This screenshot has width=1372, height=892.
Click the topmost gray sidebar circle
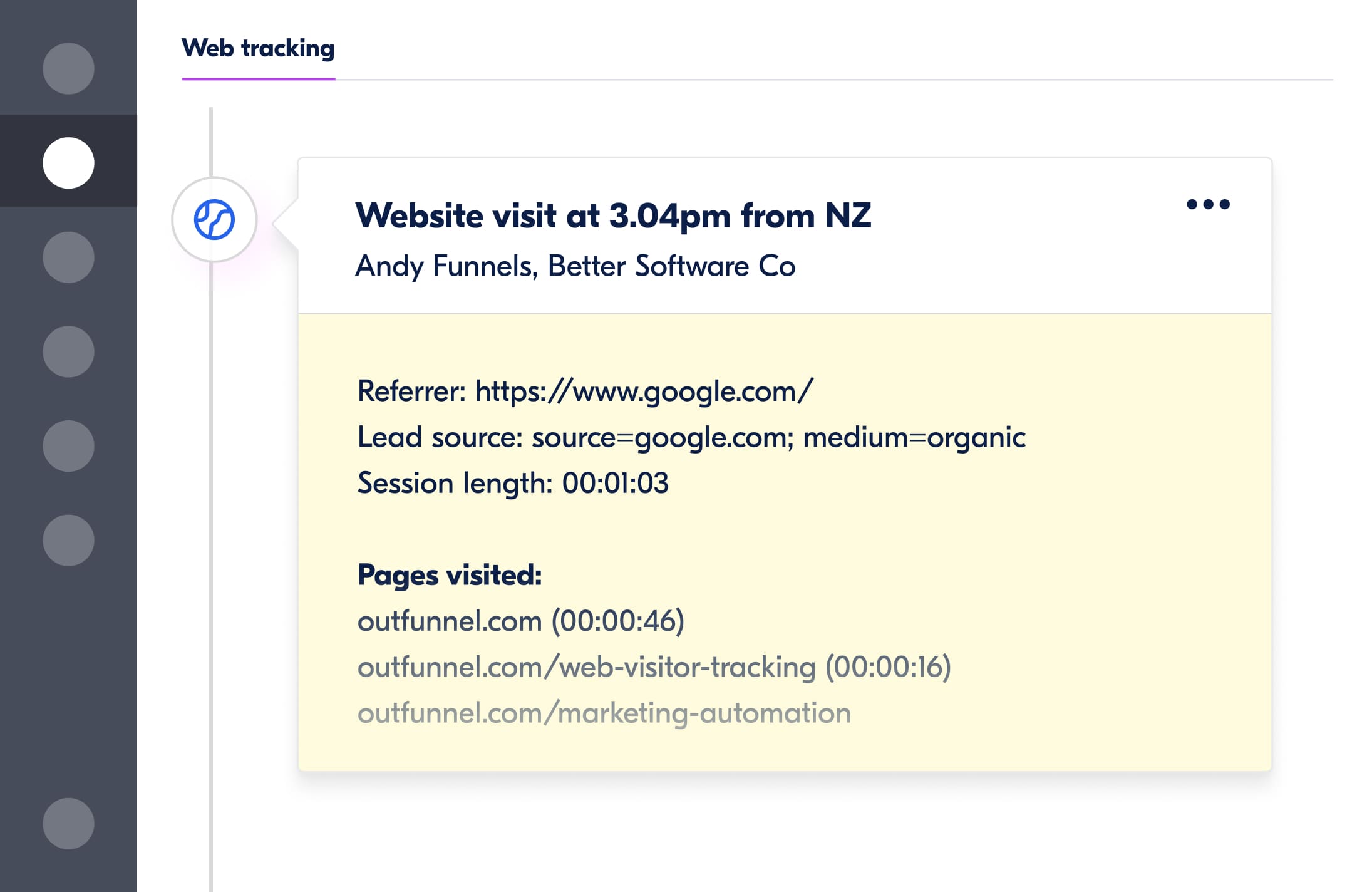tap(68, 68)
